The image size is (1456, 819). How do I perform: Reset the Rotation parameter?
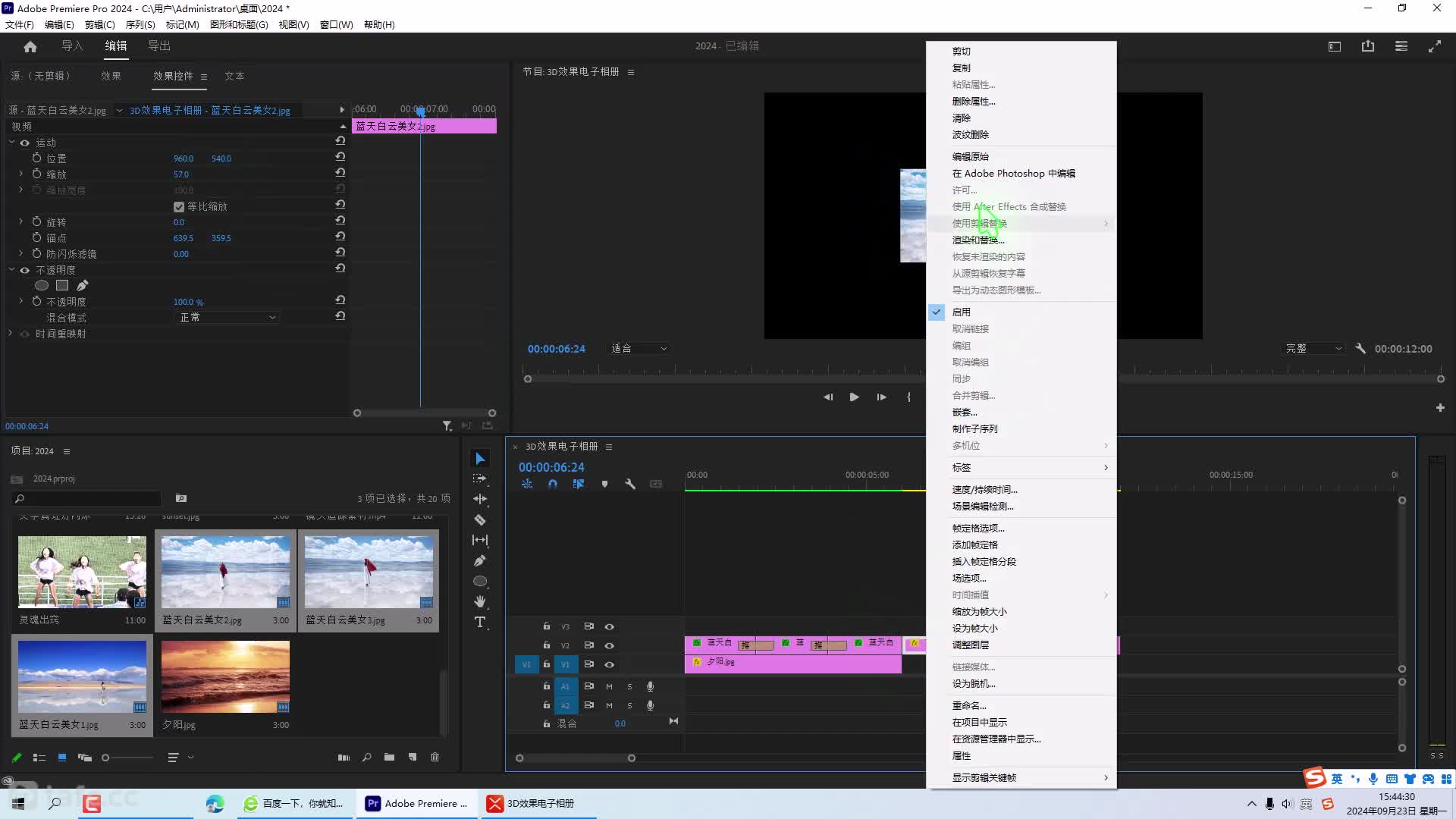pos(340,221)
